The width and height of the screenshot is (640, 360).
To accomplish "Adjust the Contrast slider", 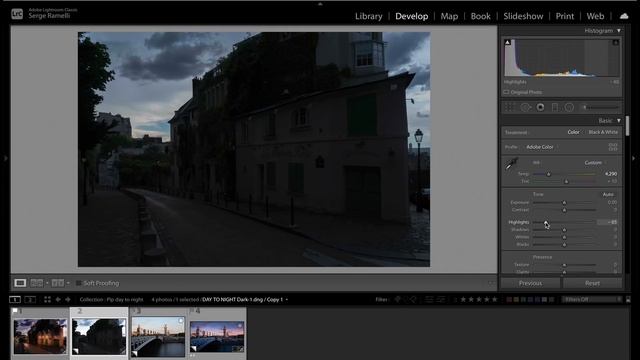I will click(564, 210).
